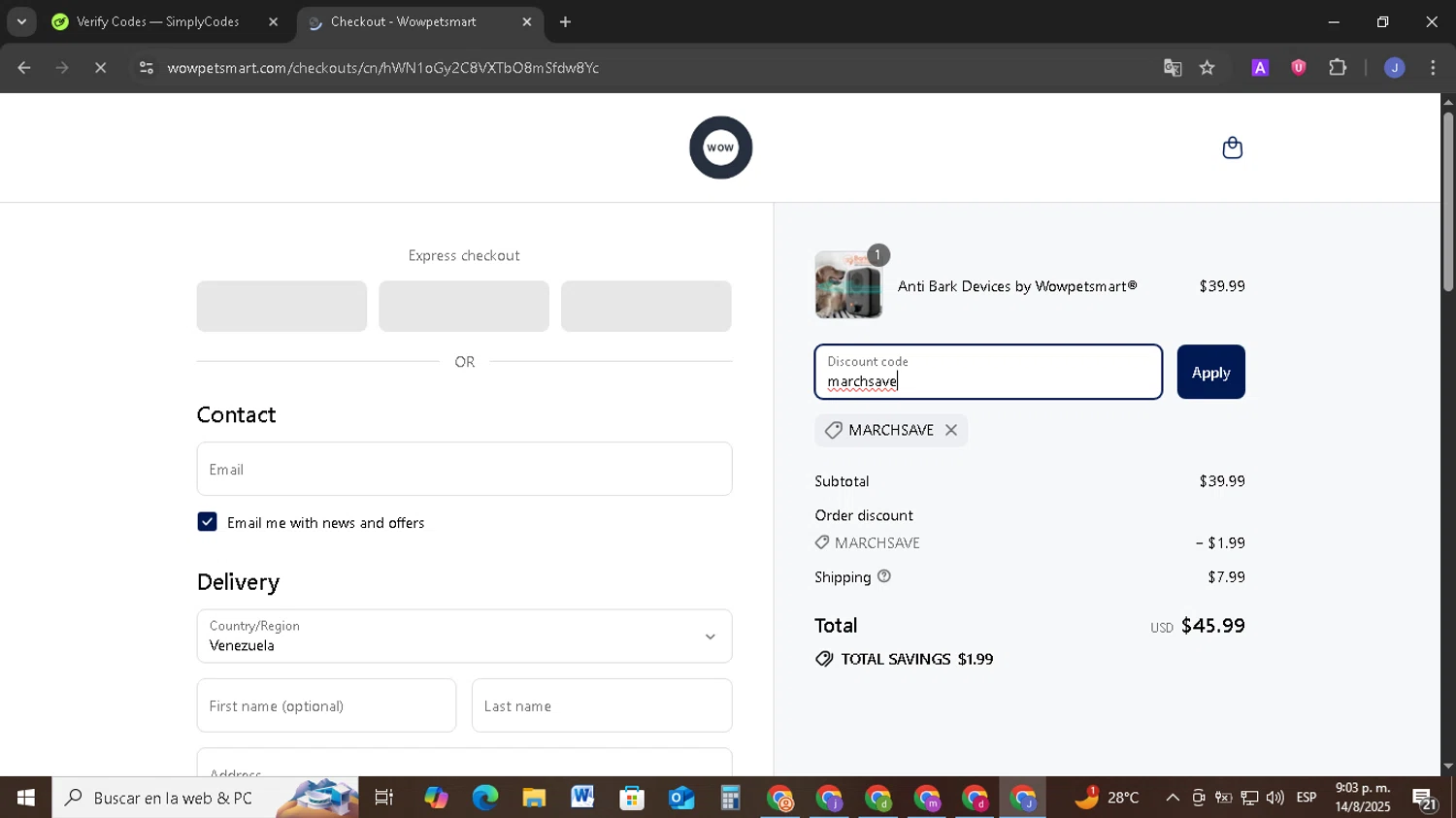
Task: Open the notification center icon
Action: point(1424,799)
